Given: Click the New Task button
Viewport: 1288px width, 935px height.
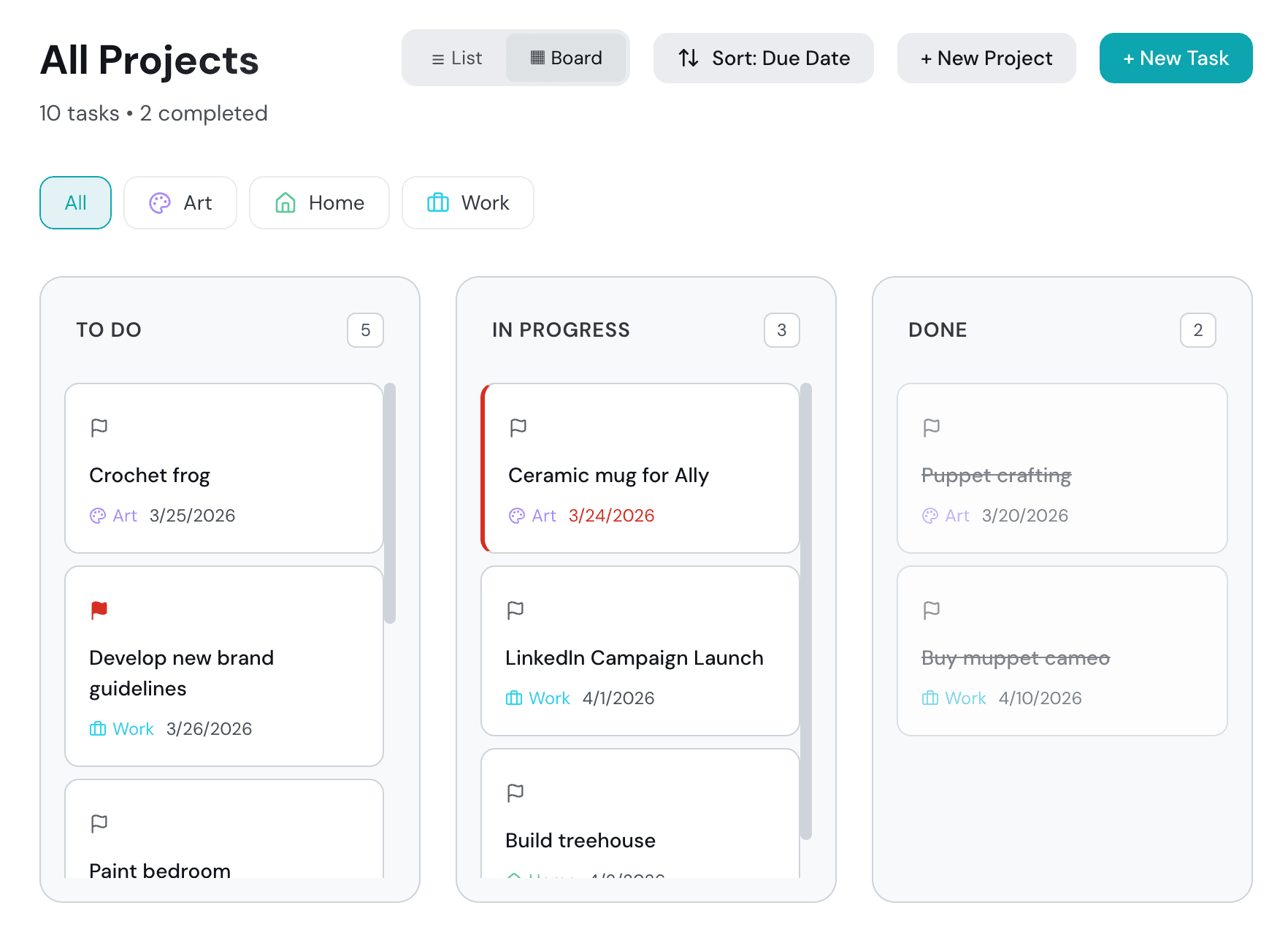Looking at the screenshot, I should (1175, 58).
